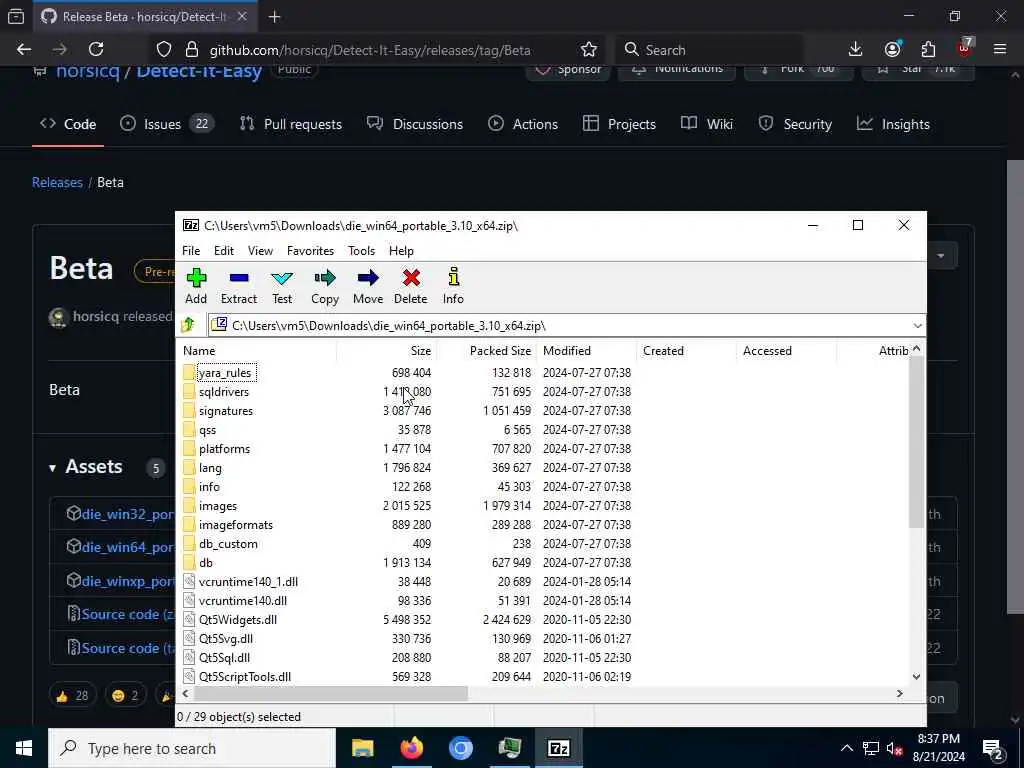The width and height of the screenshot is (1024, 768).
Task: Open the Firefox extensions puzzle icon
Action: (x=928, y=50)
